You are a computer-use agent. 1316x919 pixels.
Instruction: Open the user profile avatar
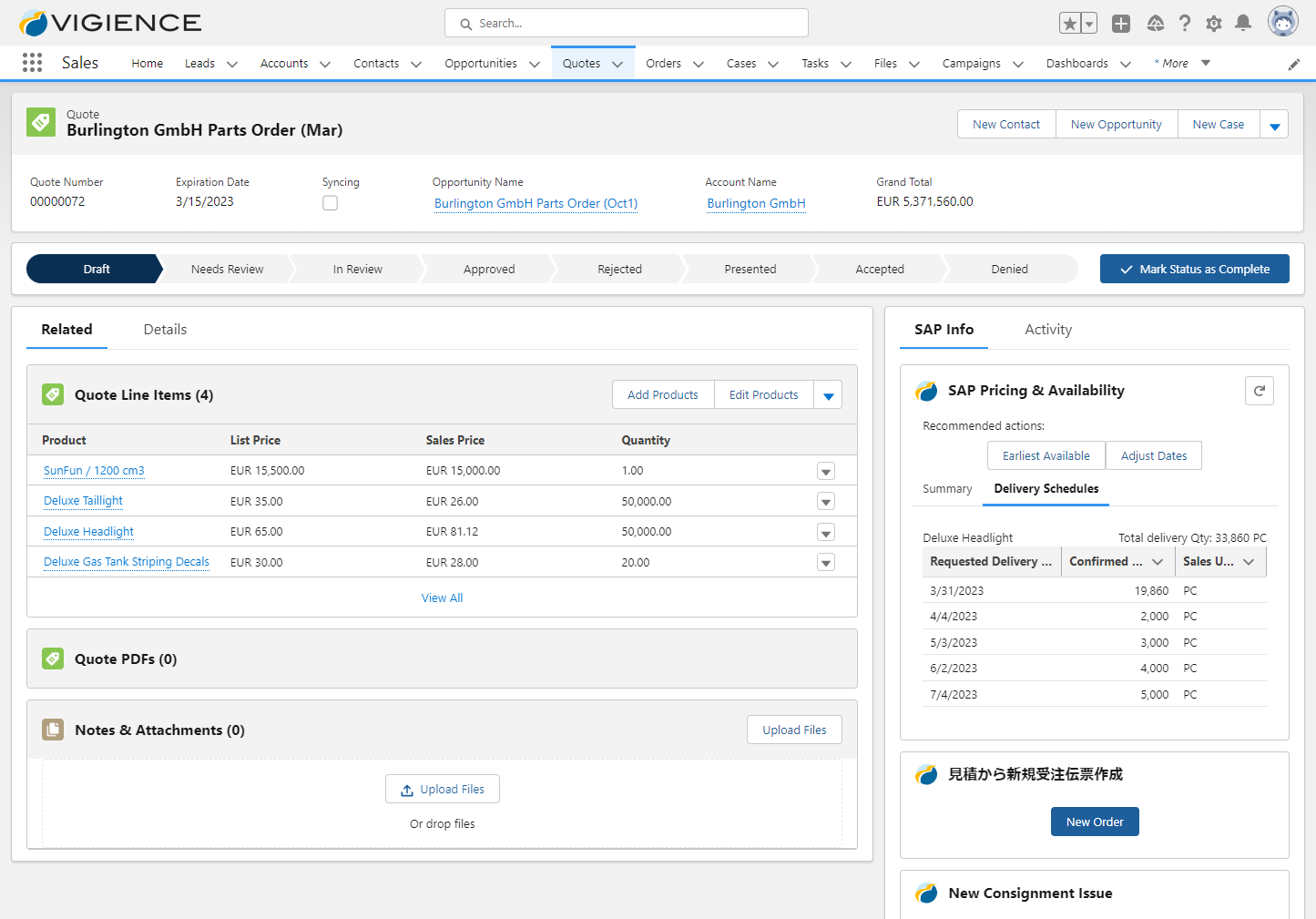1283,22
